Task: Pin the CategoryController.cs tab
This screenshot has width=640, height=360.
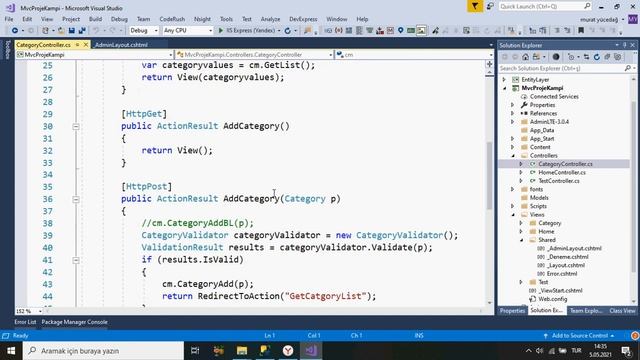Action: point(77,45)
